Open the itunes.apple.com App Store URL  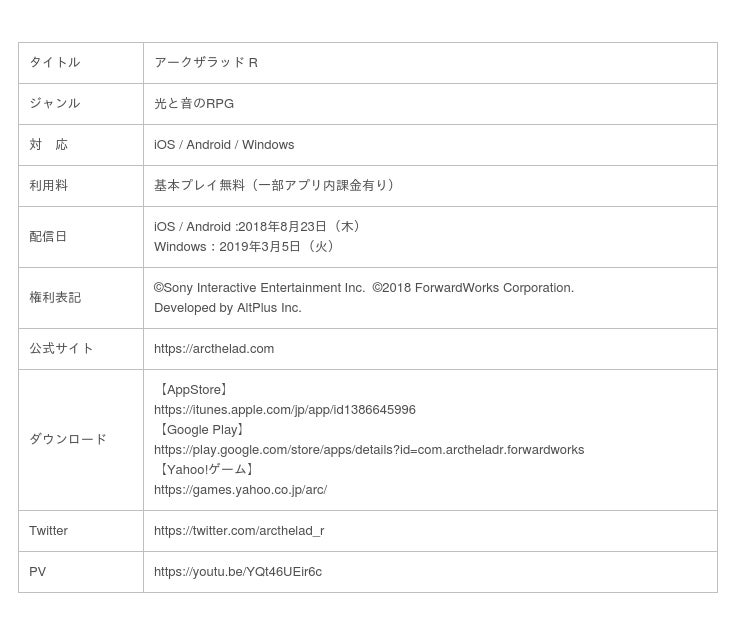tap(284, 410)
